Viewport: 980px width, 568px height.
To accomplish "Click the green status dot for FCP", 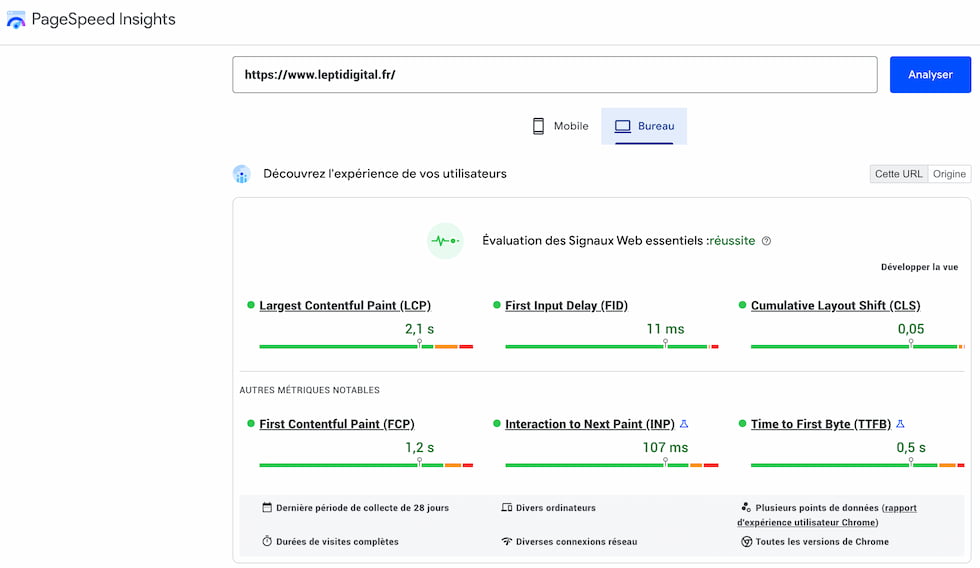I will pyautogui.click(x=251, y=424).
